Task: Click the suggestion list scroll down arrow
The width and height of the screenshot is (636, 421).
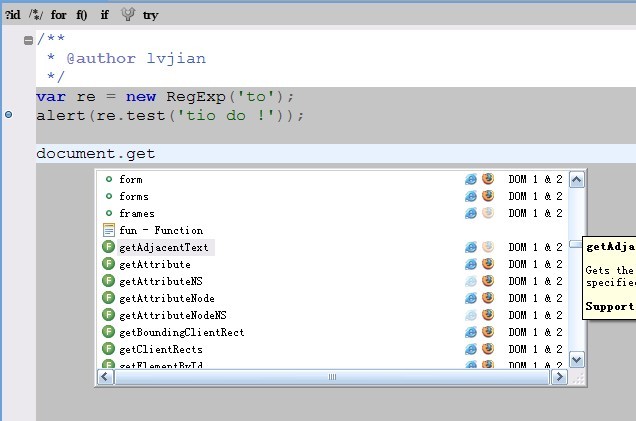Action: click(x=577, y=360)
